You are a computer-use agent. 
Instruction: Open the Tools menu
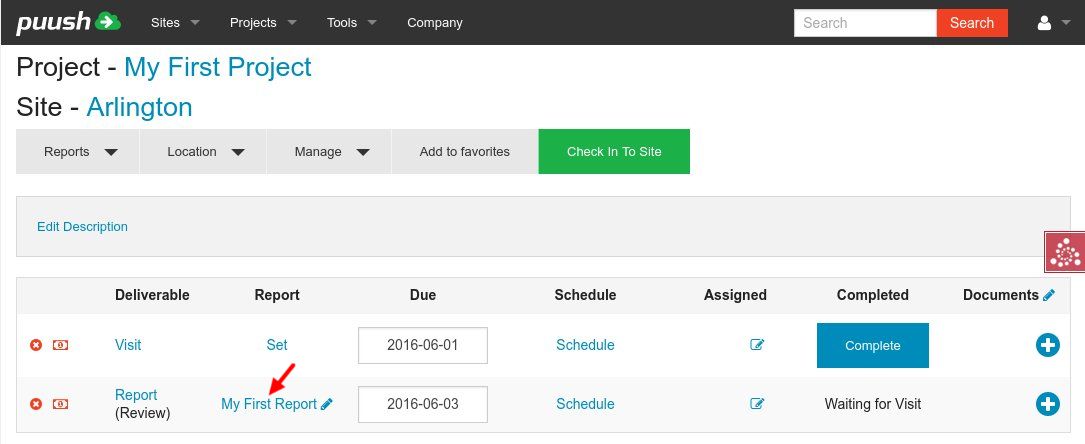351,22
